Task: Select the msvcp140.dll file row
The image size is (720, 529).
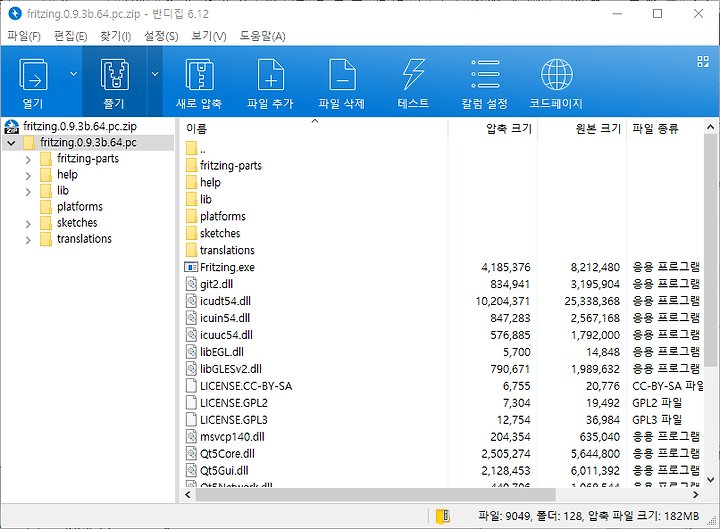Action: (x=442, y=437)
